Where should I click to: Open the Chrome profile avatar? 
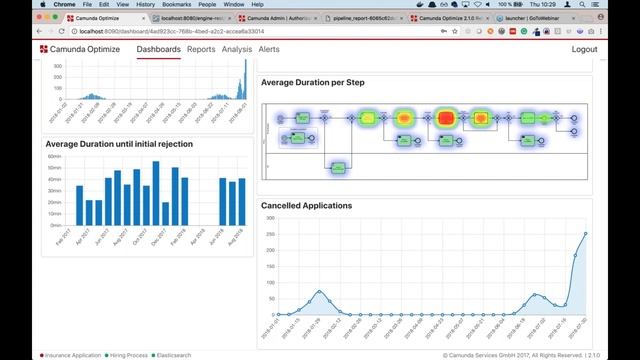[x=600, y=17]
